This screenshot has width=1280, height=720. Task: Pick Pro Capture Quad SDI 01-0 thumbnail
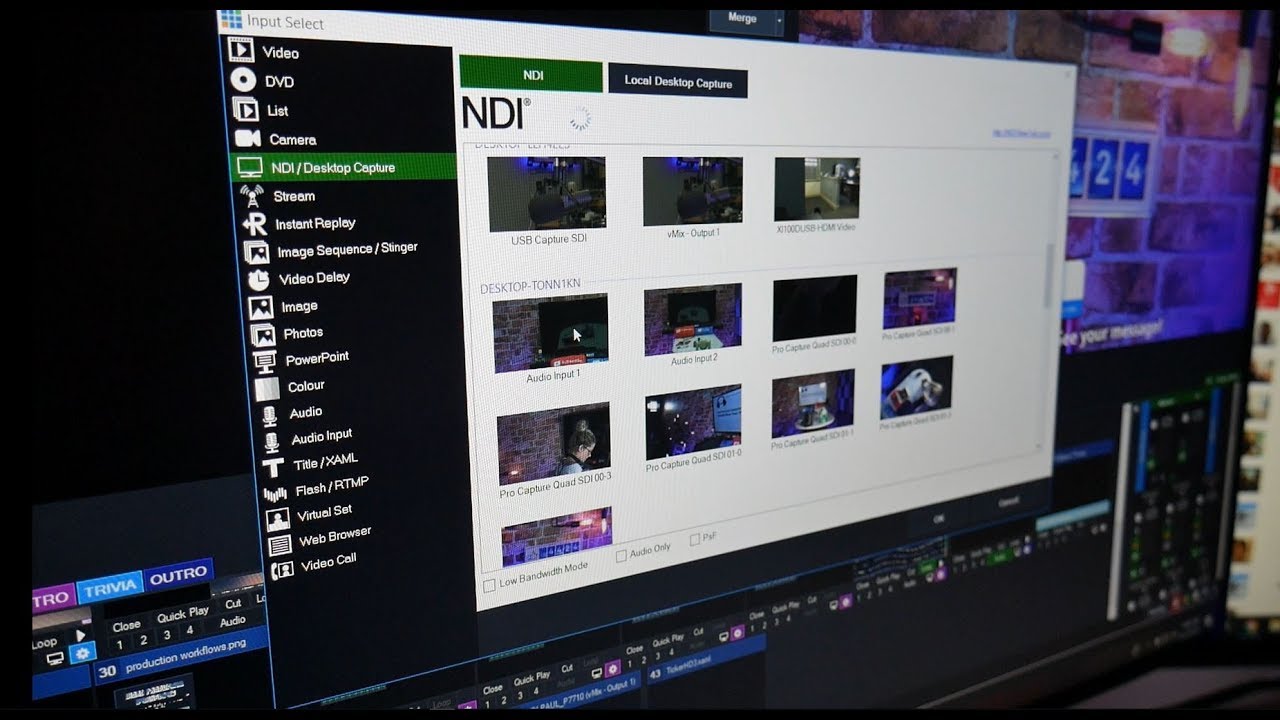(x=693, y=422)
